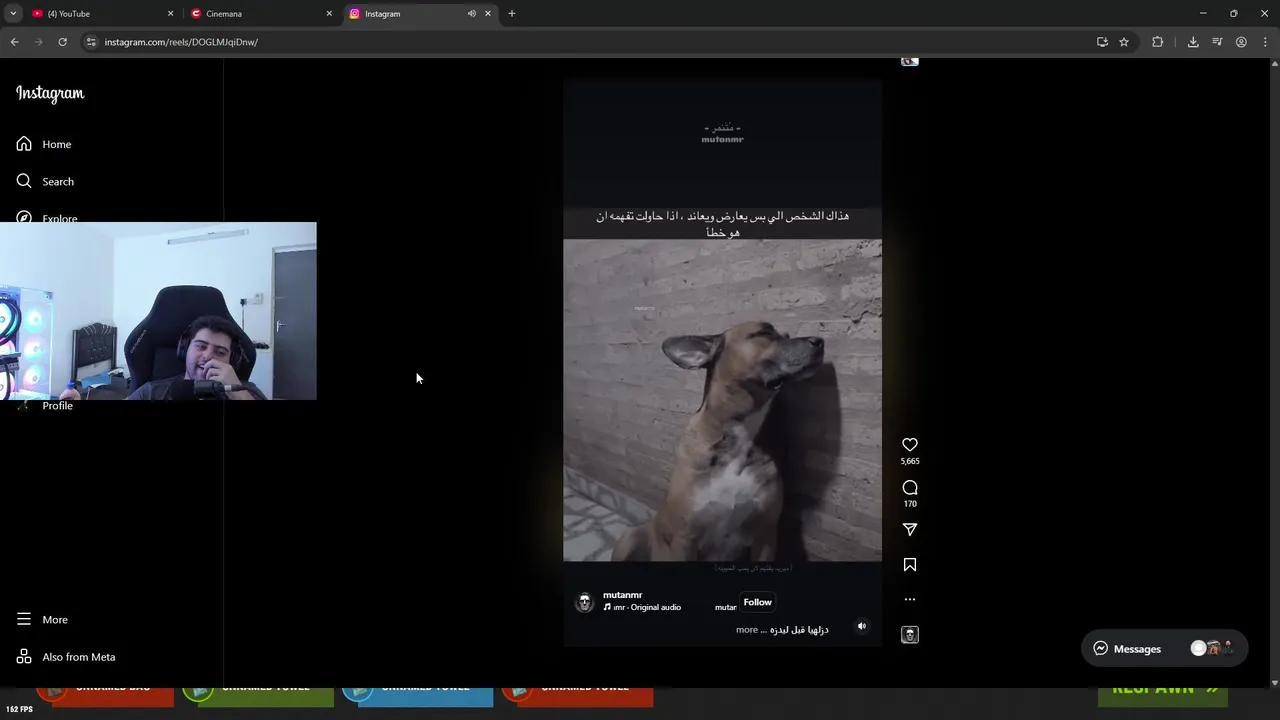Open Messages recent contact avatars
The image size is (1280, 720).
tap(1212, 648)
